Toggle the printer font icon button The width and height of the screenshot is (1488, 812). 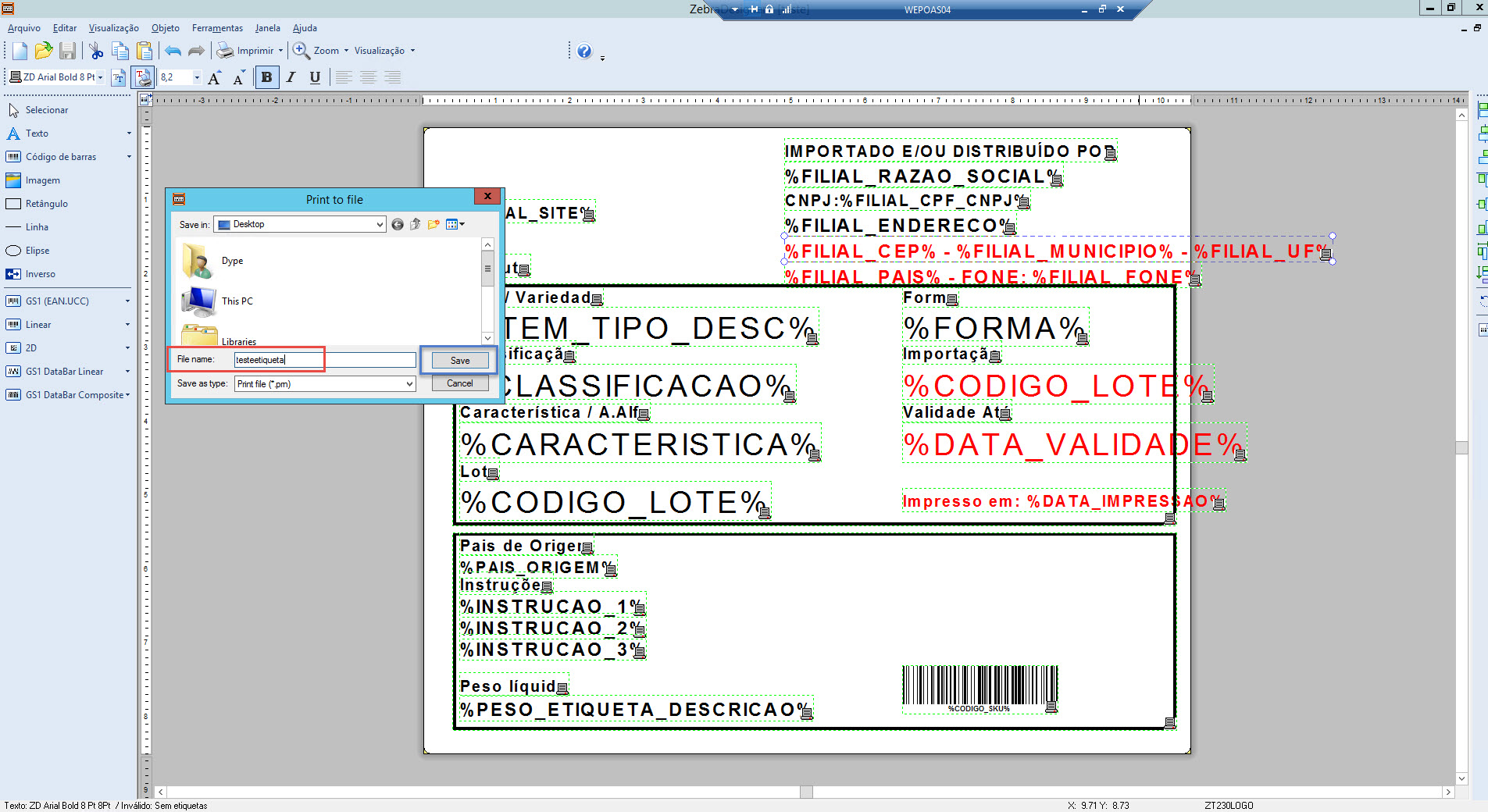(x=144, y=77)
